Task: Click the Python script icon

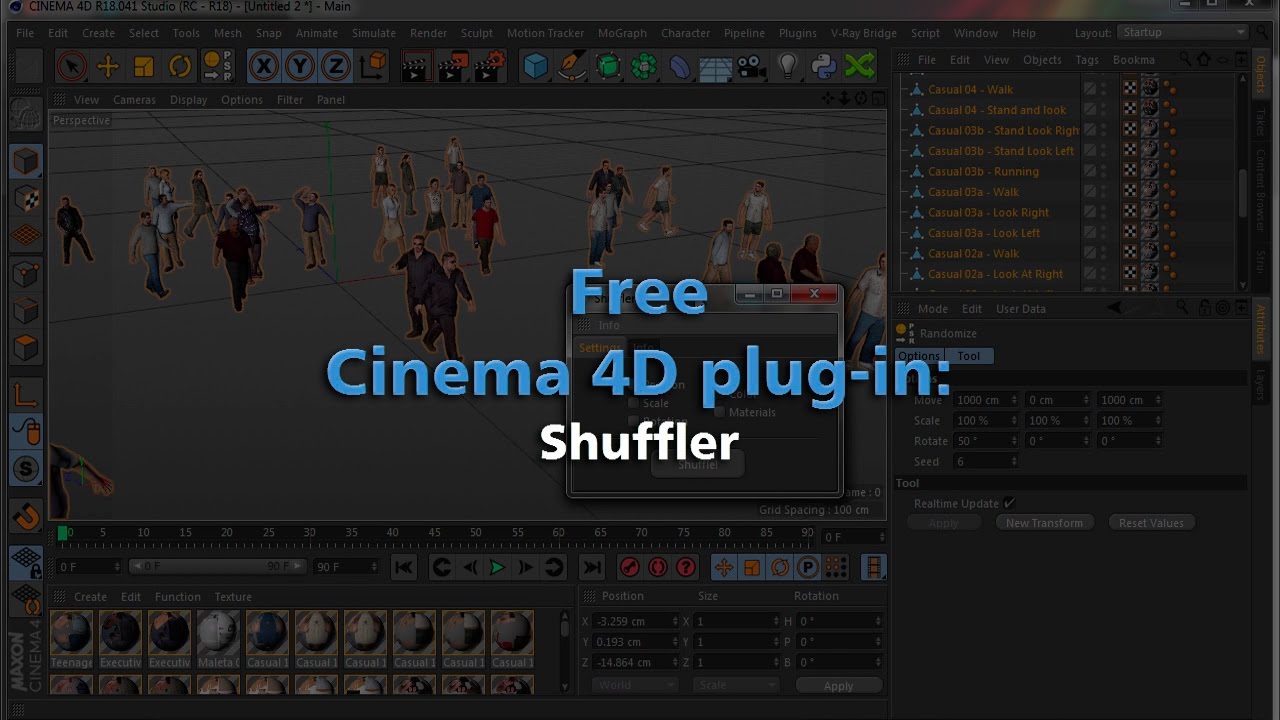Action: [824, 66]
